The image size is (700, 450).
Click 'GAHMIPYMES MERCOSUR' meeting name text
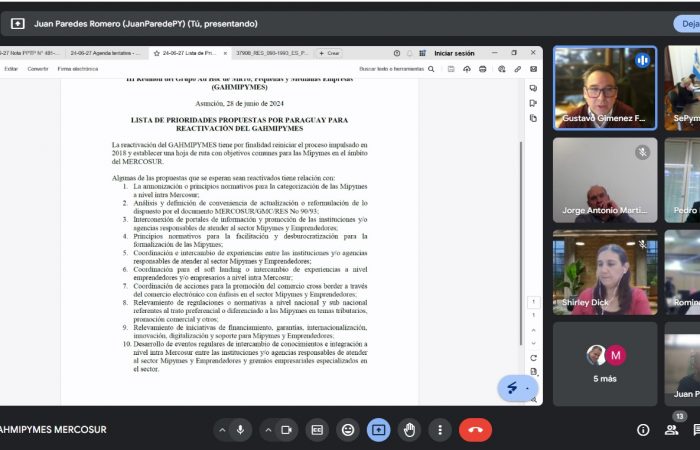[53, 430]
